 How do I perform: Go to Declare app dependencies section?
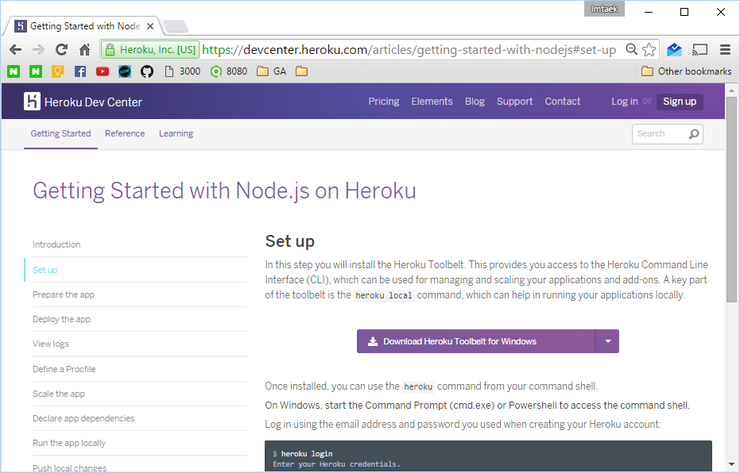[83, 418]
